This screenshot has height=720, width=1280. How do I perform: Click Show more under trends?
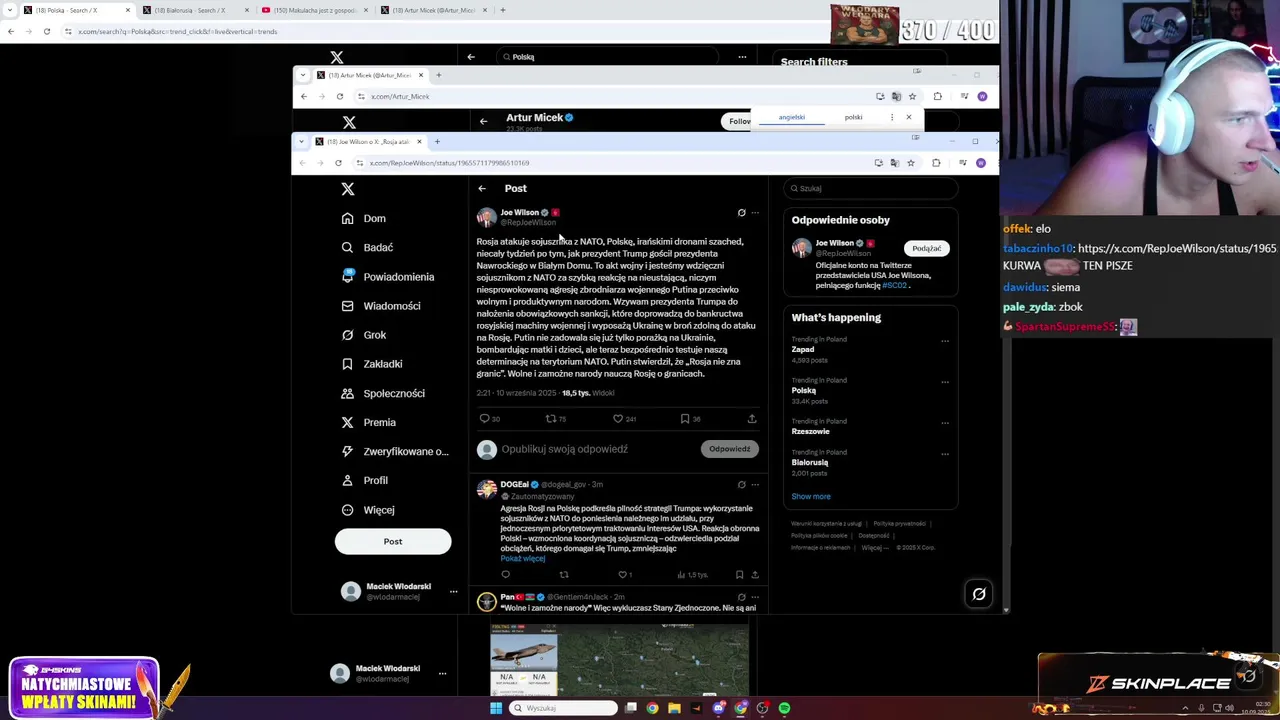pyautogui.click(x=811, y=497)
